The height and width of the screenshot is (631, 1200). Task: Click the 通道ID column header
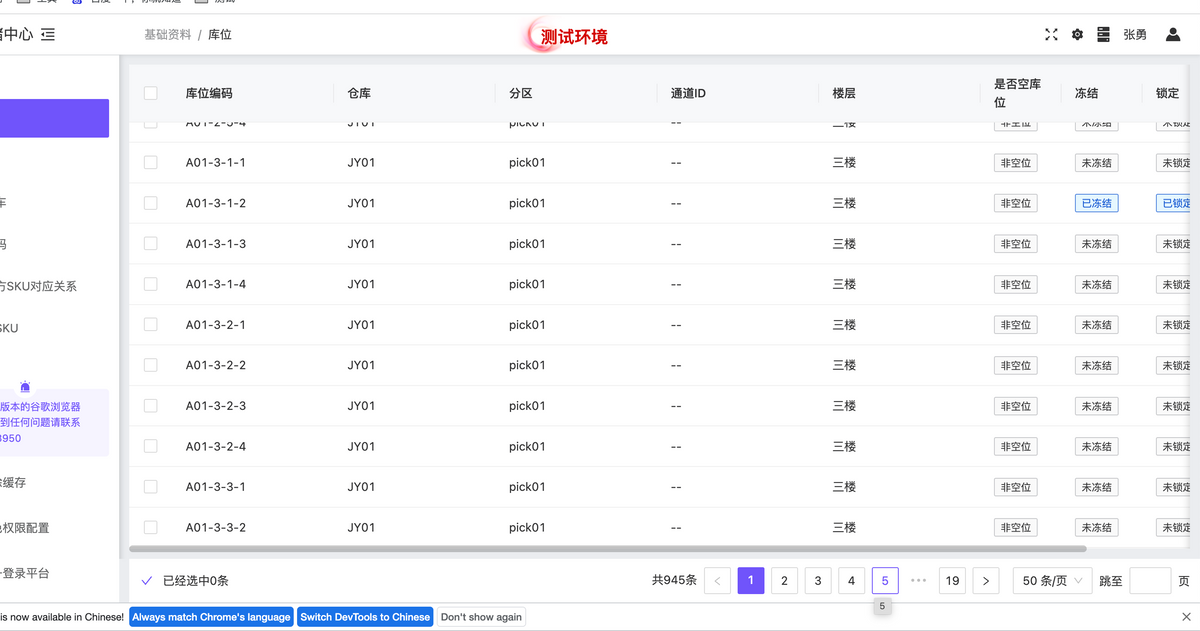688,93
